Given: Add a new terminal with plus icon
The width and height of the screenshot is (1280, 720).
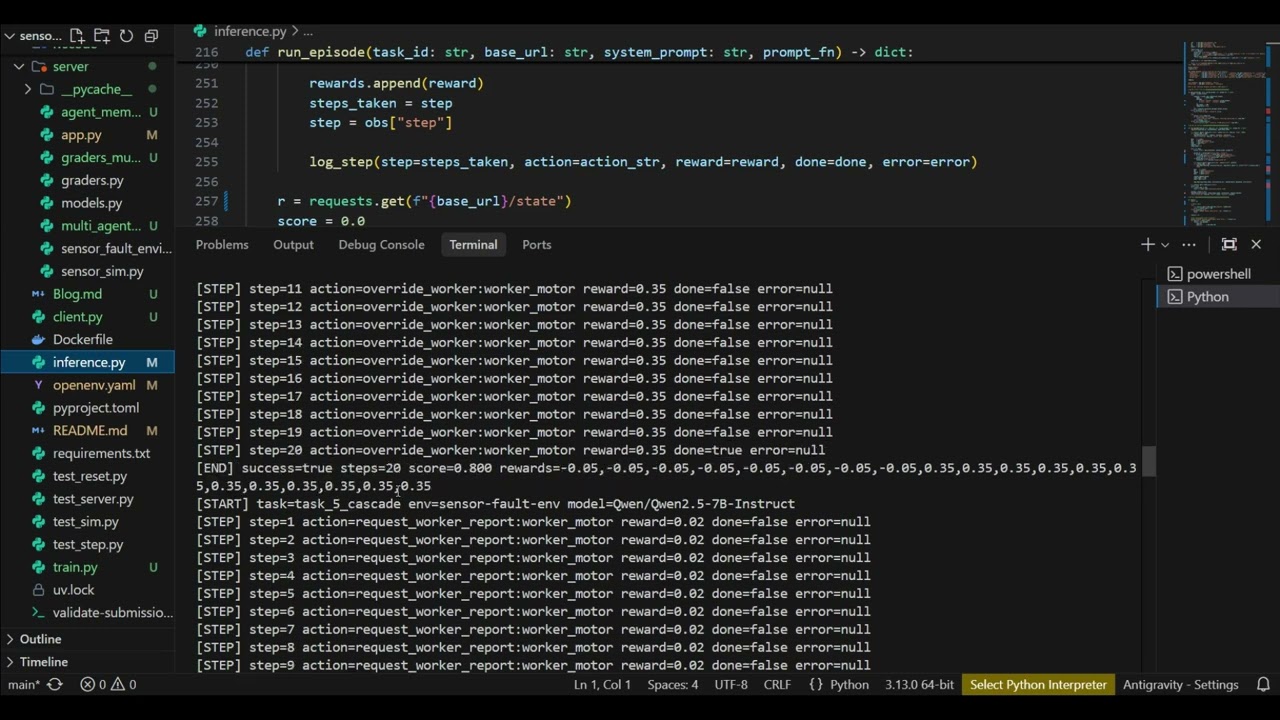Looking at the screenshot, I should pos(1147,244).
